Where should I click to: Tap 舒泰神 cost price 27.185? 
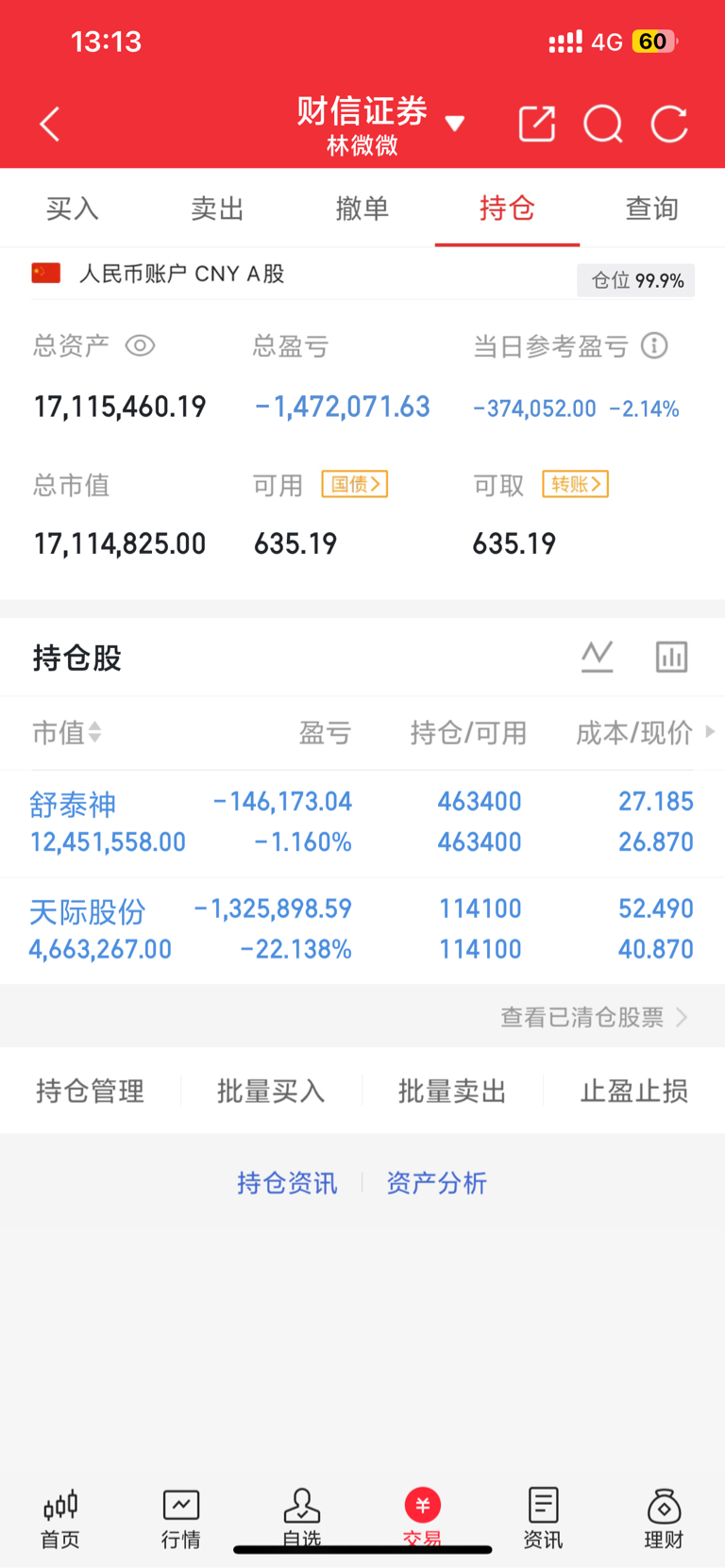[656, 802]
